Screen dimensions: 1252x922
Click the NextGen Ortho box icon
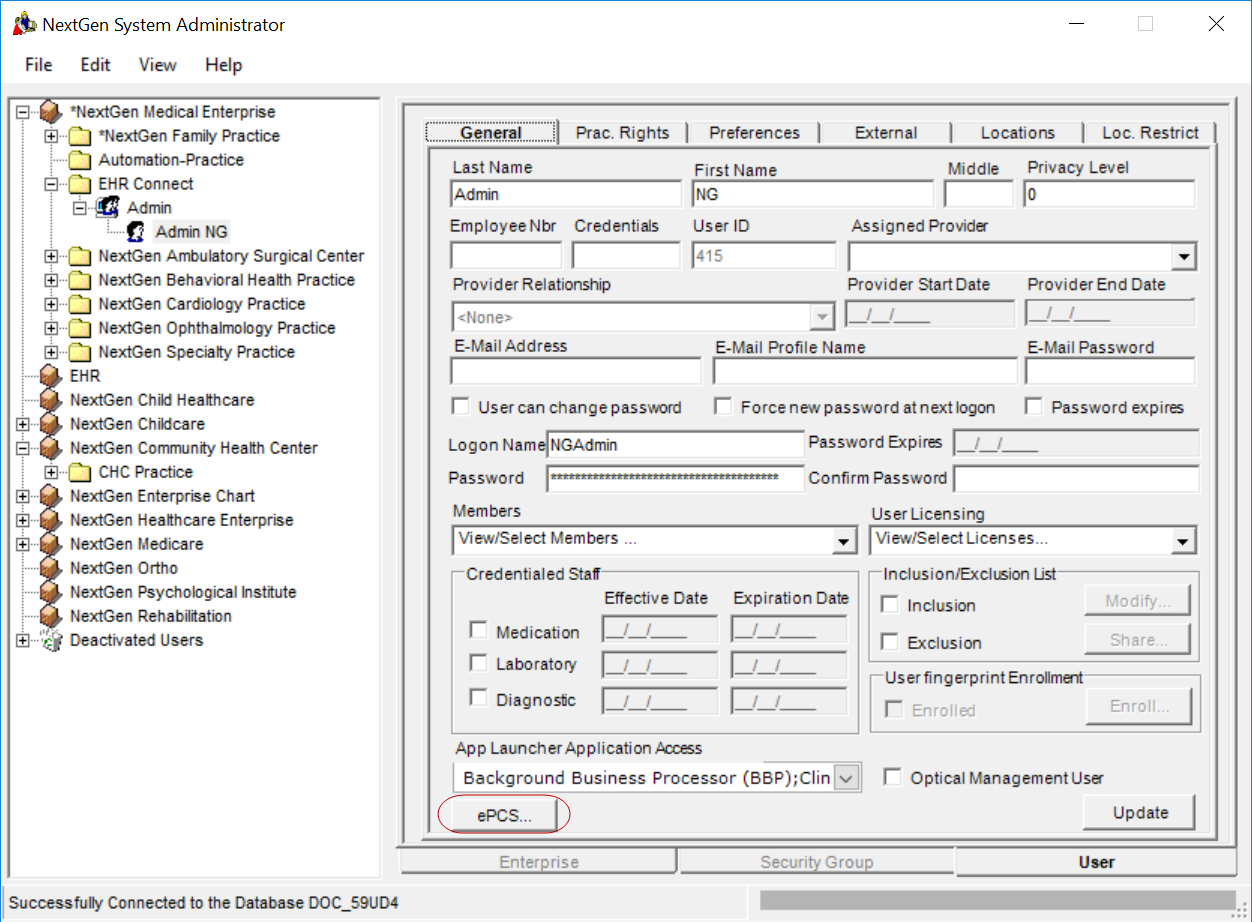point(50,568)
